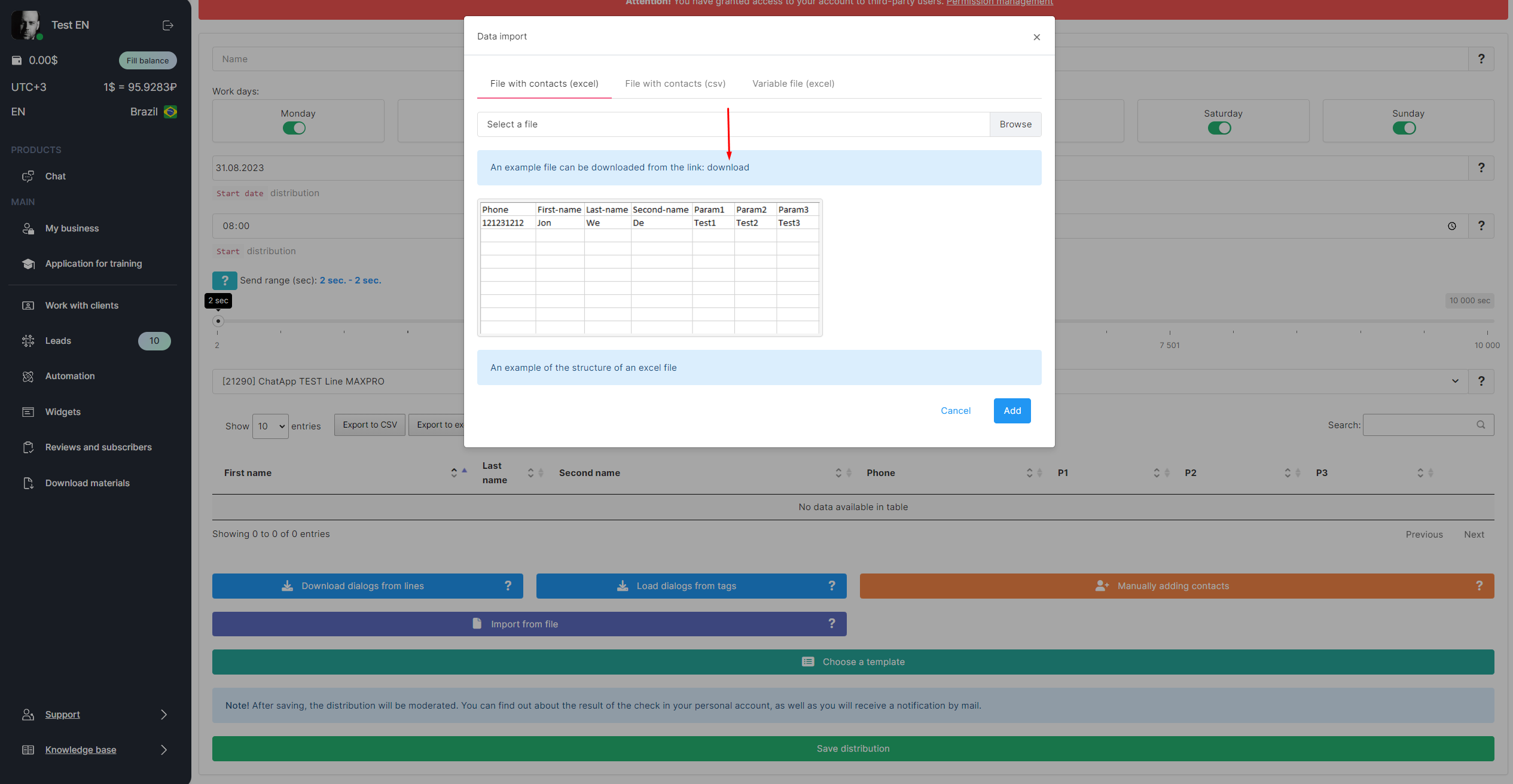Open the Variable file (excel) tab
1513x784 pixels.
point(793,84)
